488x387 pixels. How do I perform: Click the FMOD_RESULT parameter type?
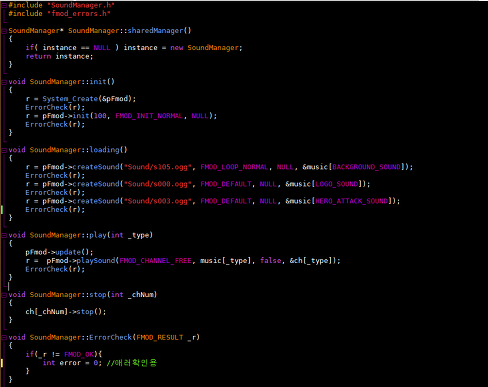click(x=160, y=338)
